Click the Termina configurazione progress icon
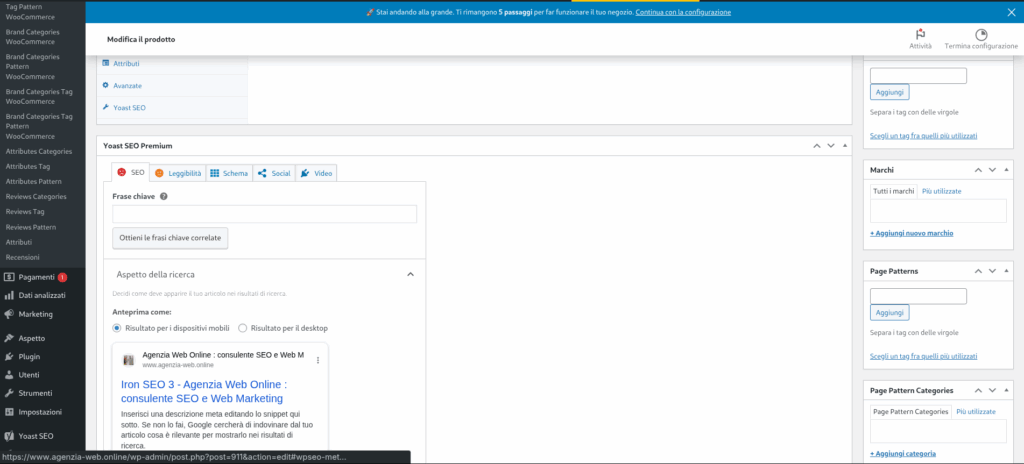This screenshot has height=464, width=1024. click(x=981, y=35)
